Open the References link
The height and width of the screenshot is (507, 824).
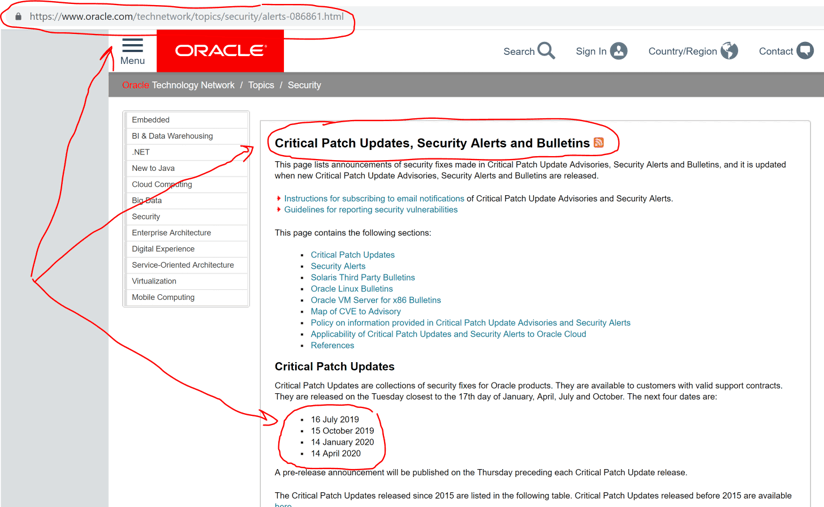(332, 346)
